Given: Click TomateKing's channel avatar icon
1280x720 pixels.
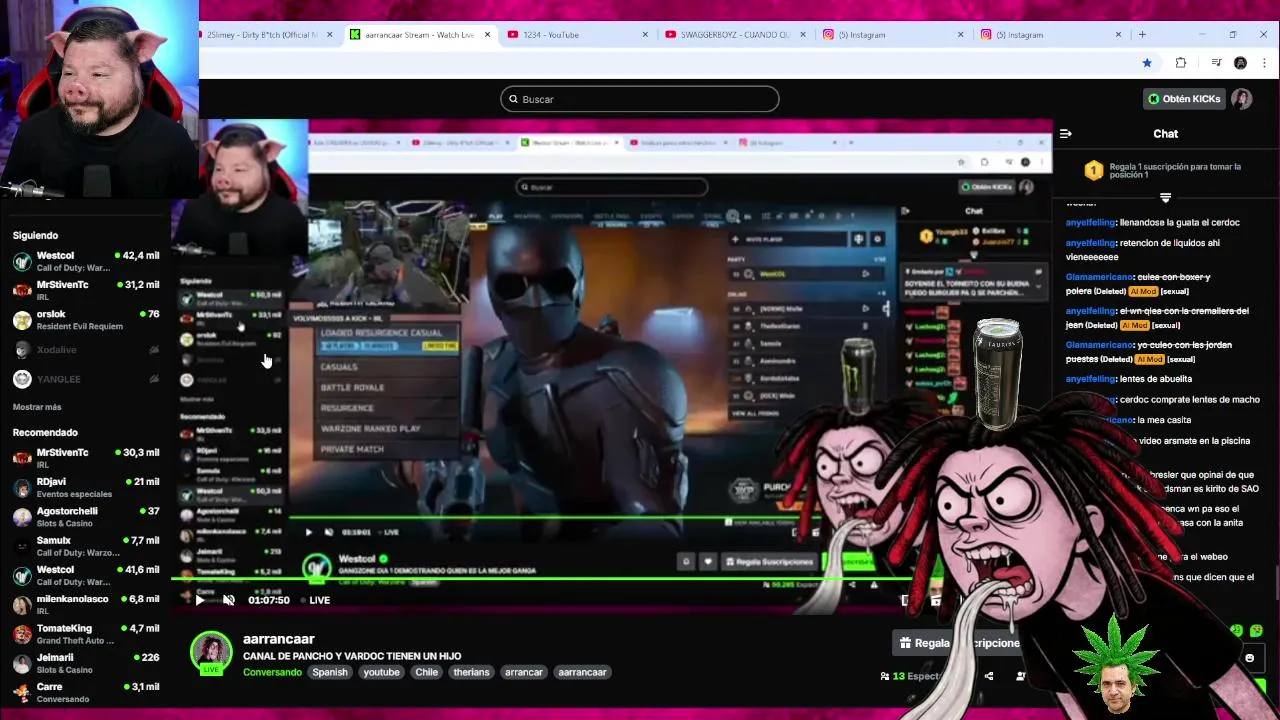Looking at the screenshot, I should pos(22,634).
